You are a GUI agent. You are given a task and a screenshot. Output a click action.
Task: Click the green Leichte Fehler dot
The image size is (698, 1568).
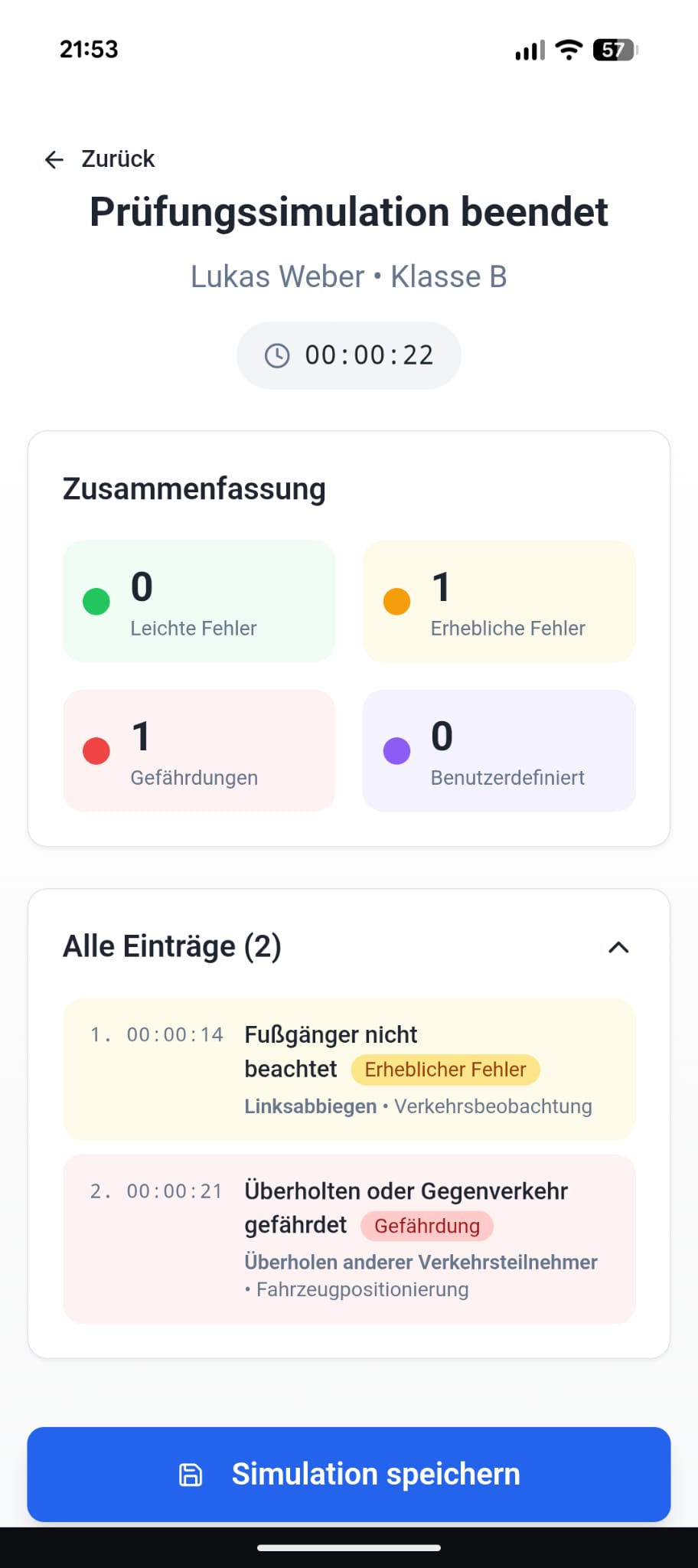96,601
